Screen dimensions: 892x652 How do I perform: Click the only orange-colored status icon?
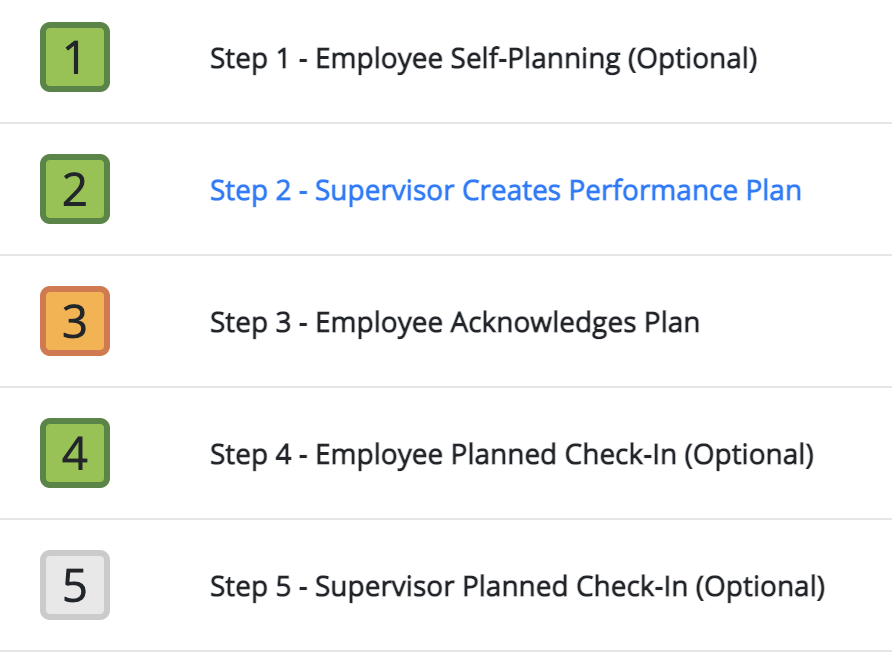pos(75,321)
